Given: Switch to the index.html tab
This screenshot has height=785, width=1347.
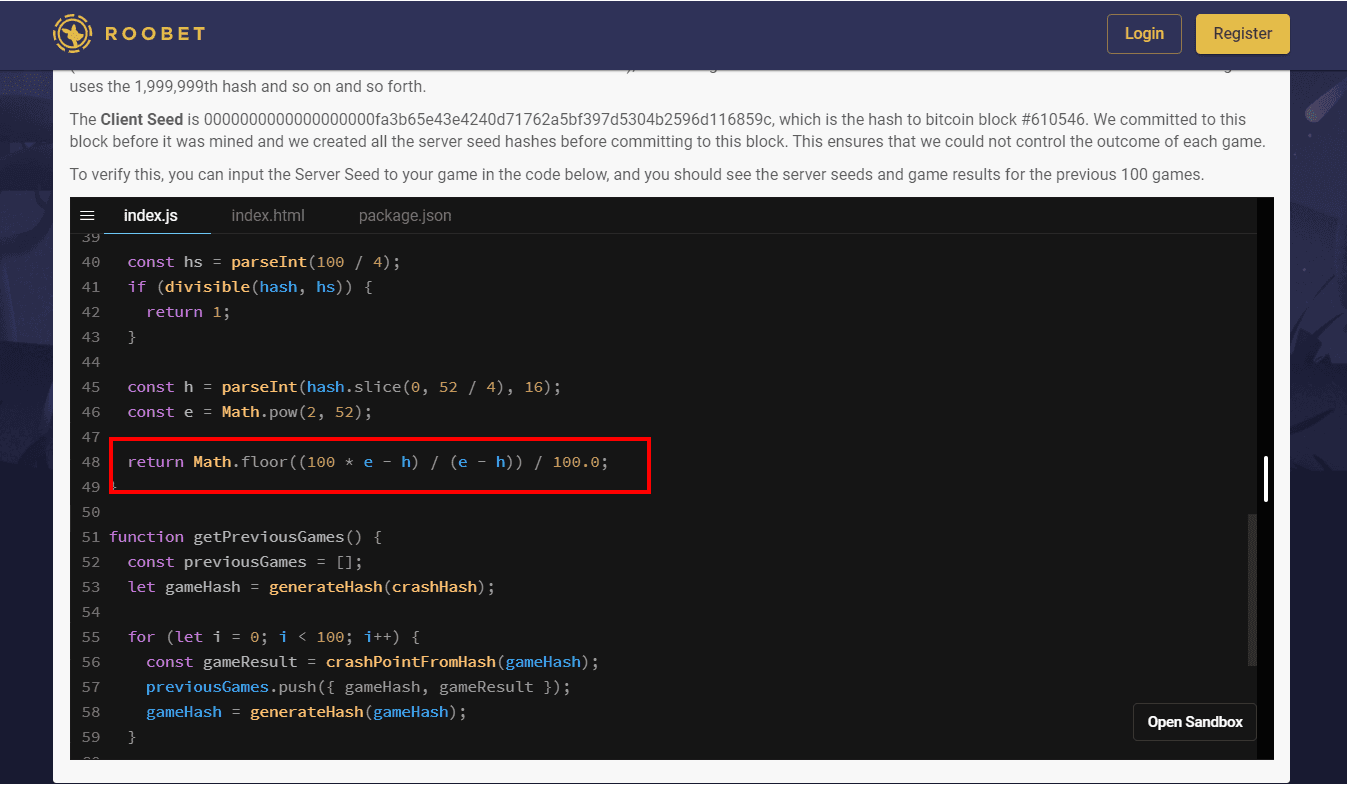Looking at the screenshot, I should (x=267, y=216).
